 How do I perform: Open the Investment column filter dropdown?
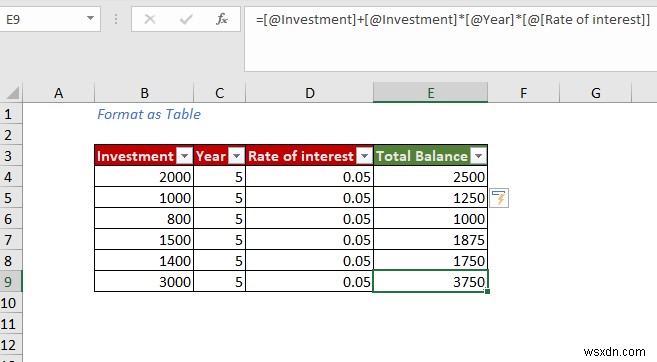point(184,156)
